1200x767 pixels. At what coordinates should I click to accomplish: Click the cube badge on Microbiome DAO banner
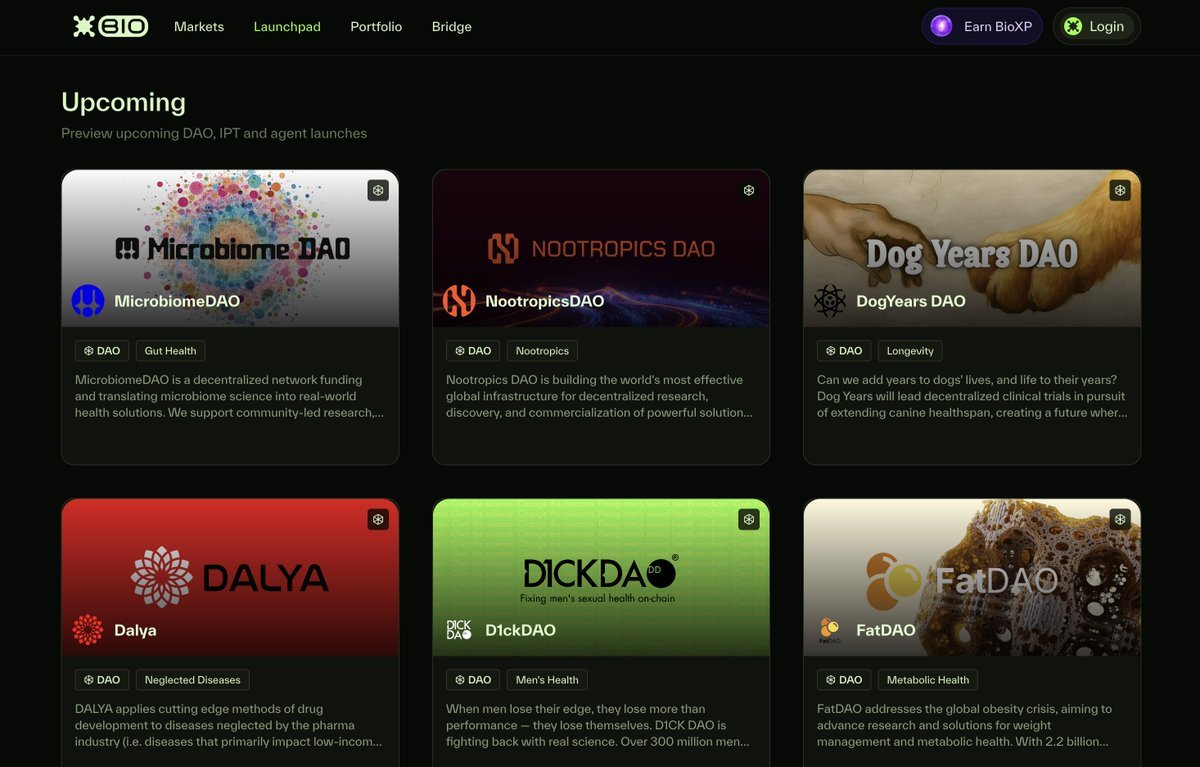click(378, 190)
